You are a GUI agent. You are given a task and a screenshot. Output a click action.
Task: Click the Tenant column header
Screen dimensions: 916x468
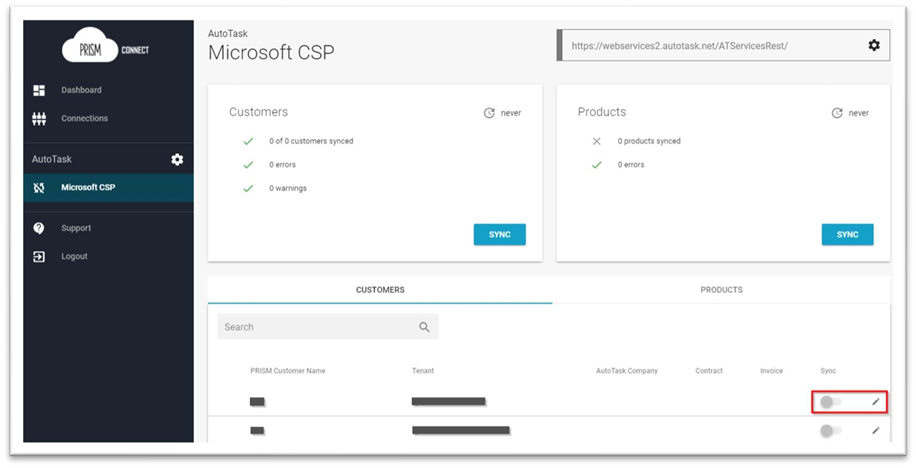[423, 371]
